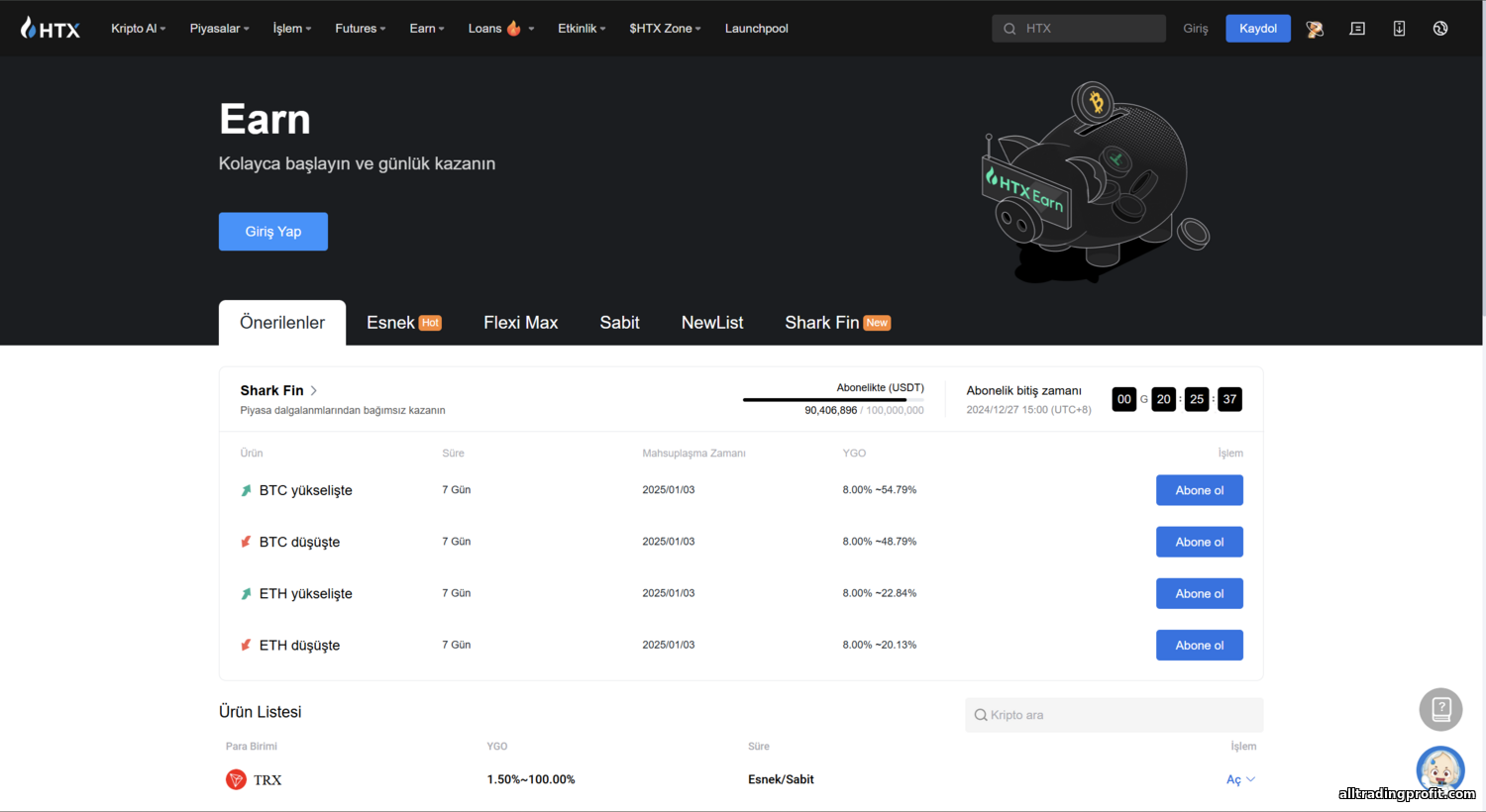Click the green up arrow beside BTC yükselişte
The width and height of the screenshot is (1486, 812).
(x=246, y=490)
